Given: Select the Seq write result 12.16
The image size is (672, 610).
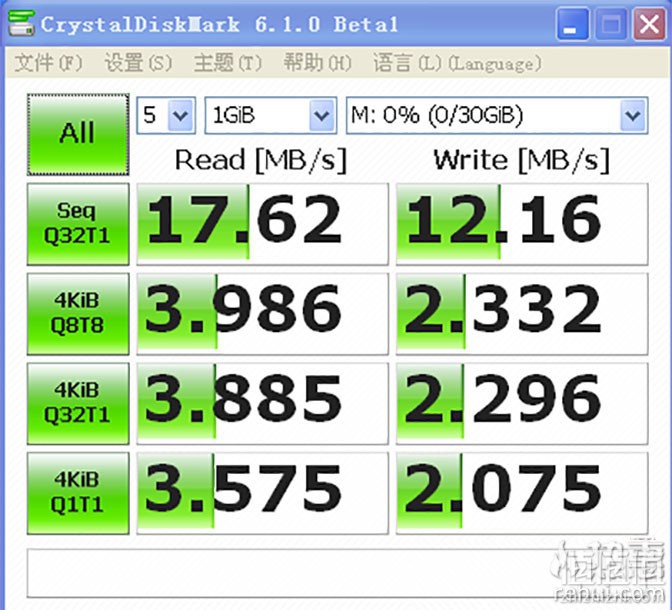Looking at the screenshot, I should click(x=522, y=224).
